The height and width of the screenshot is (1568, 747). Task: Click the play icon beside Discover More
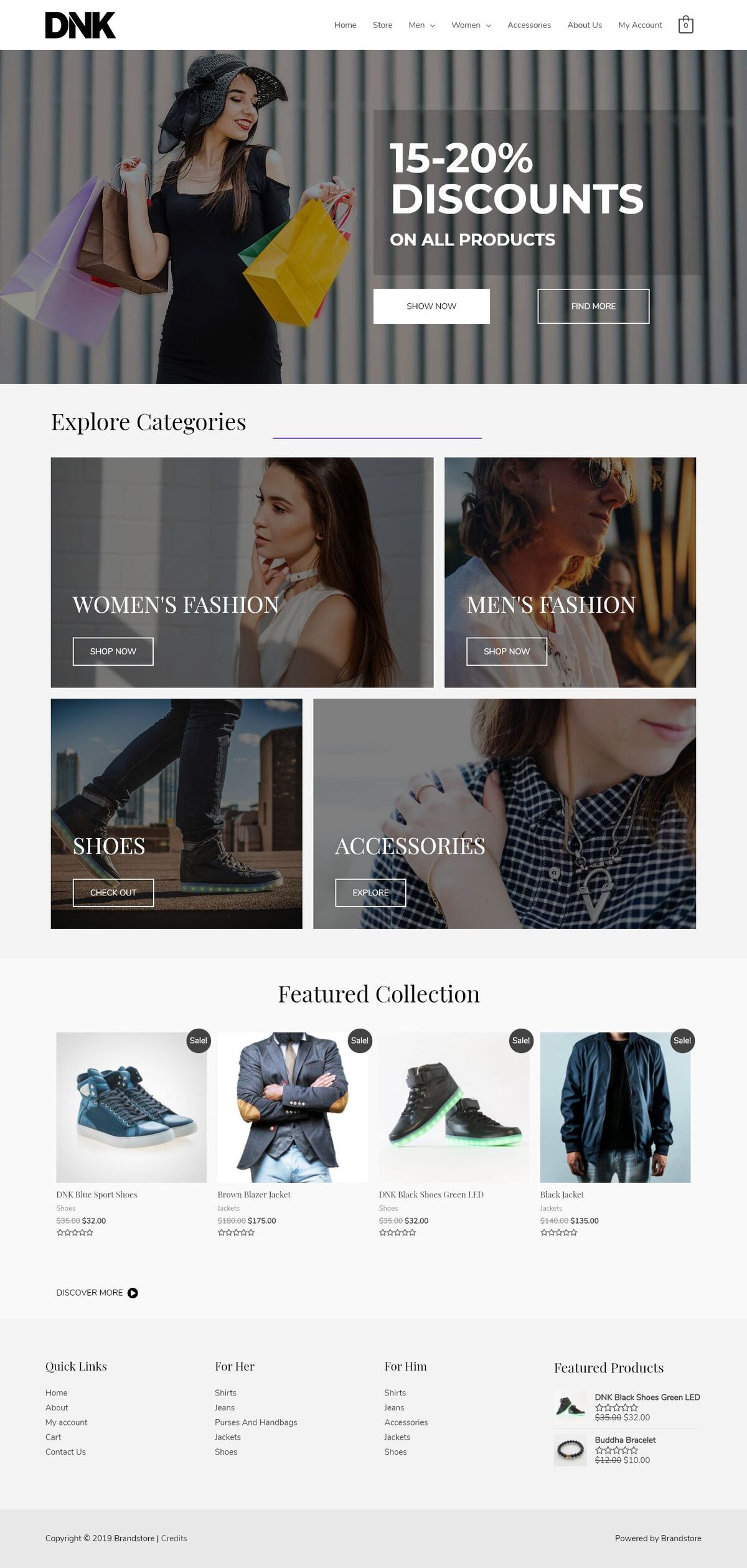(x=133, y=1293)
